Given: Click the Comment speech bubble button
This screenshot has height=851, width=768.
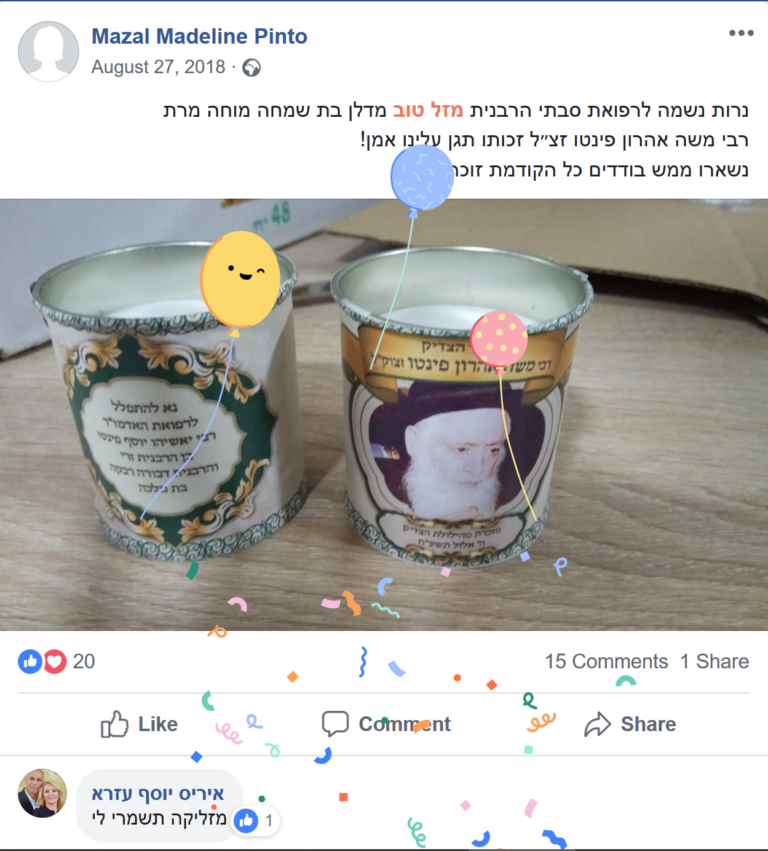Looking at the screenshot, I should coord(386,724).
